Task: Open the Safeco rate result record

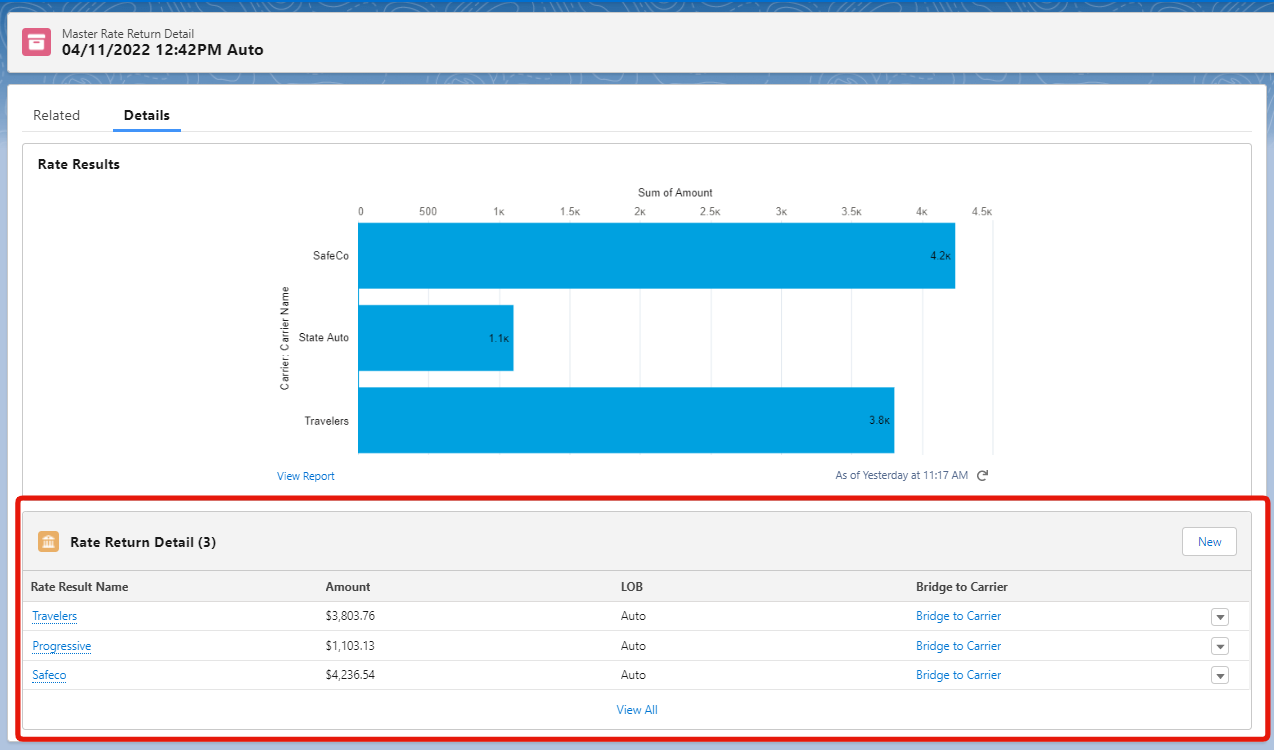Action: pos(49,675)
